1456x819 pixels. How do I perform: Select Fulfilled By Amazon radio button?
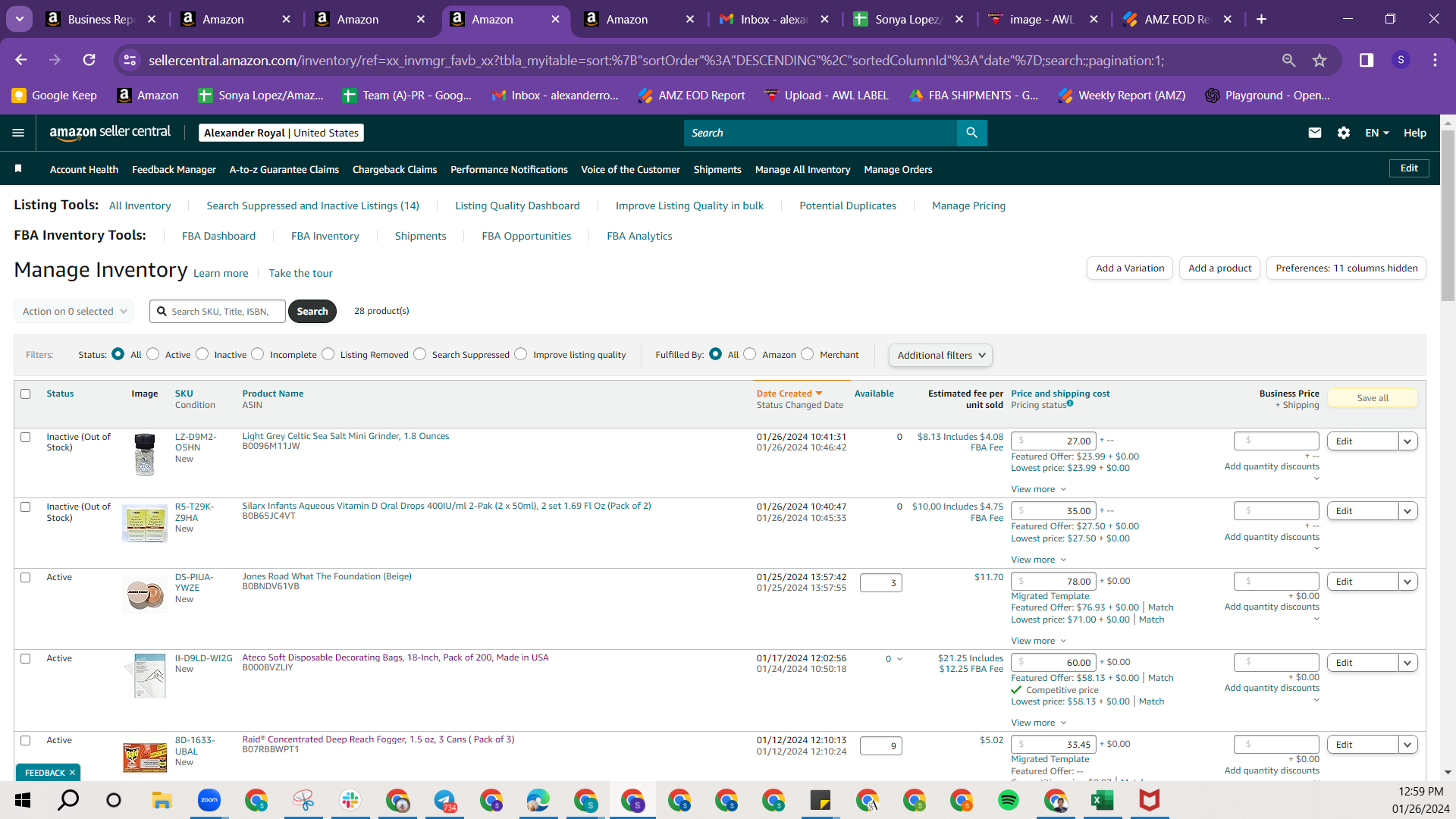pos(750,354)
